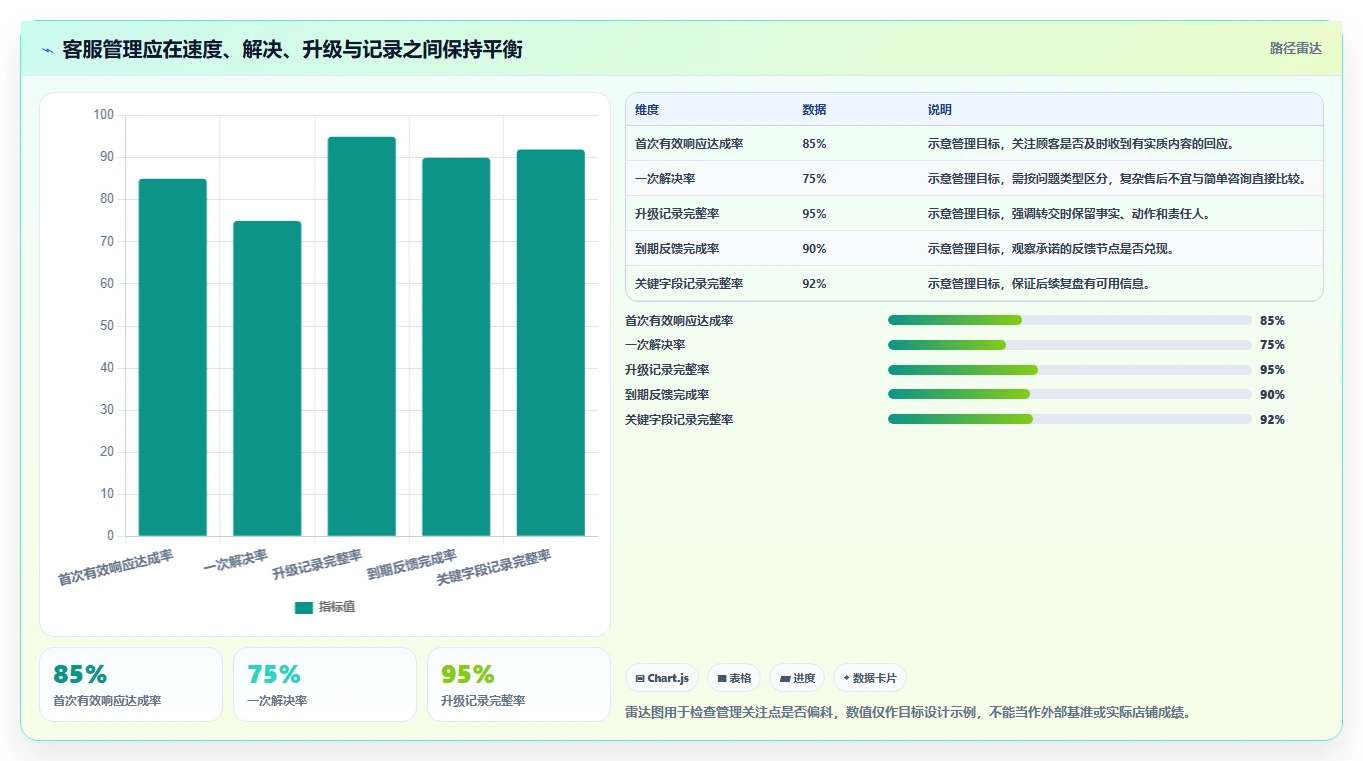The width and height of the screenshot is (1363, 761).
Task: Open the 85% 首次有效响应达成率 data card
Action: (131, 684)
